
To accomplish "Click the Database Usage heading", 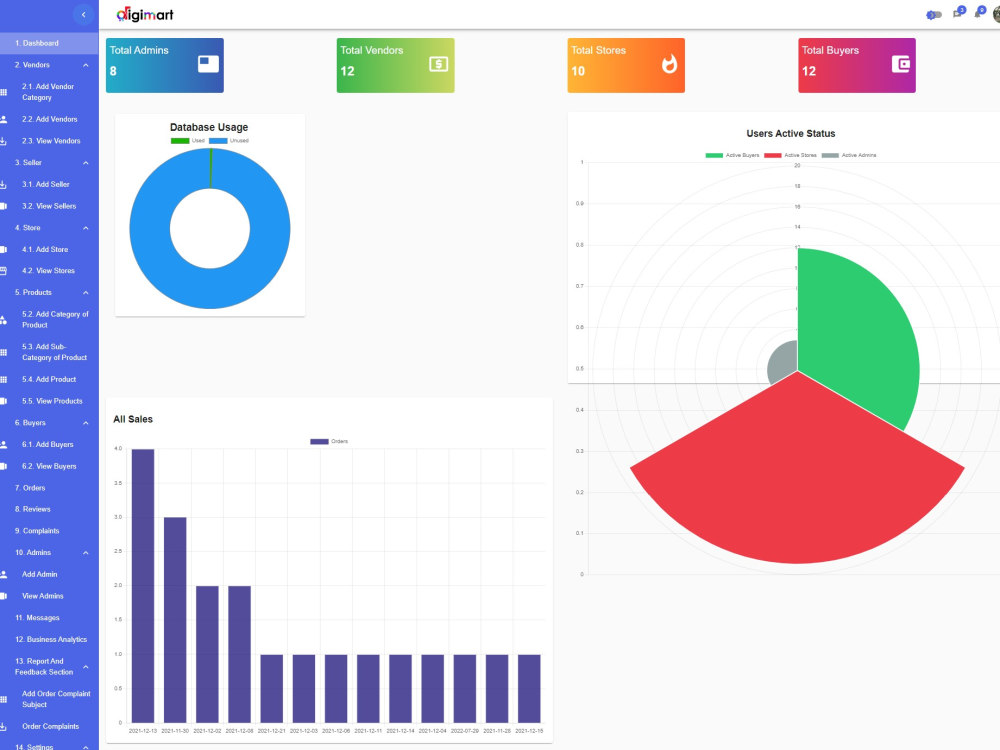I will [x=209, y=127].
